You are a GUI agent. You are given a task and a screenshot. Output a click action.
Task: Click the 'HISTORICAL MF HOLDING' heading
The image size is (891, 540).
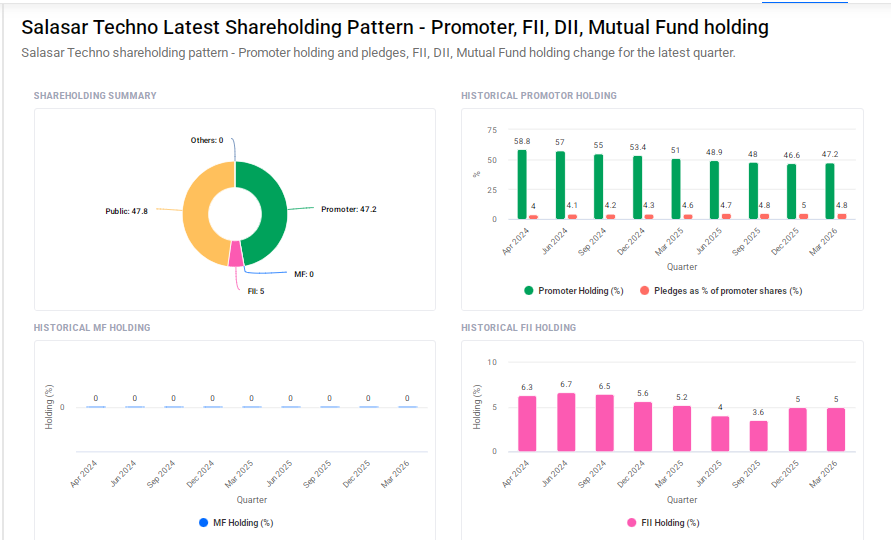coord(92,327)
